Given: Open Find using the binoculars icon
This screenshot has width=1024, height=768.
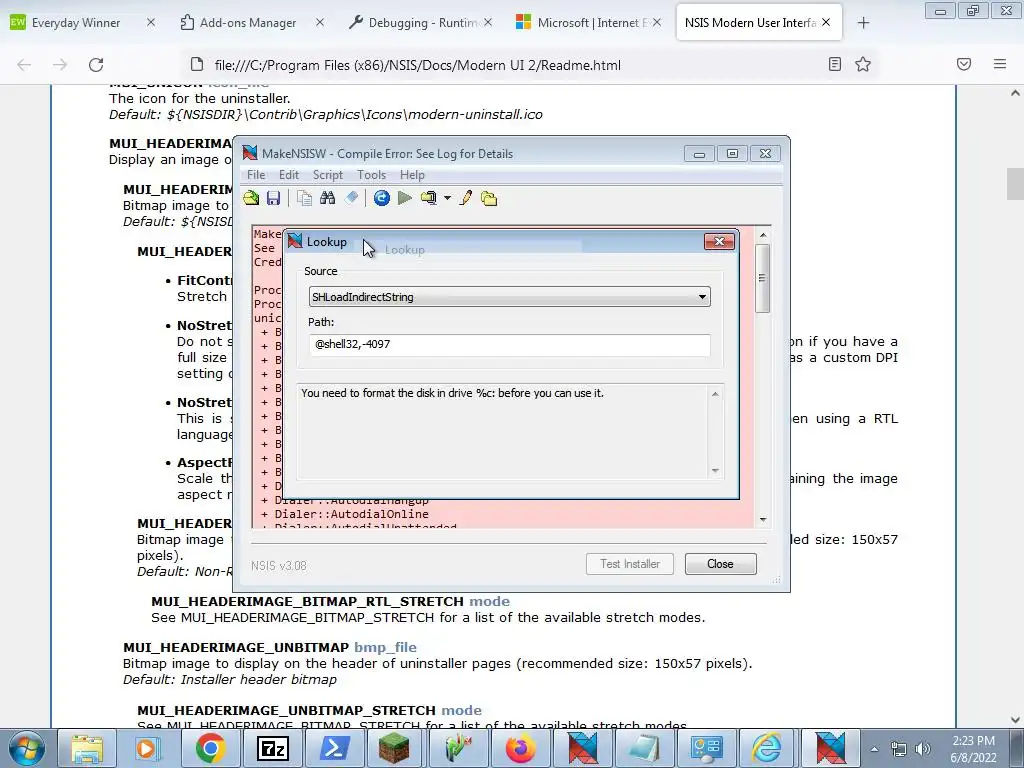Looking at the screenshot, I should [328, 198].
